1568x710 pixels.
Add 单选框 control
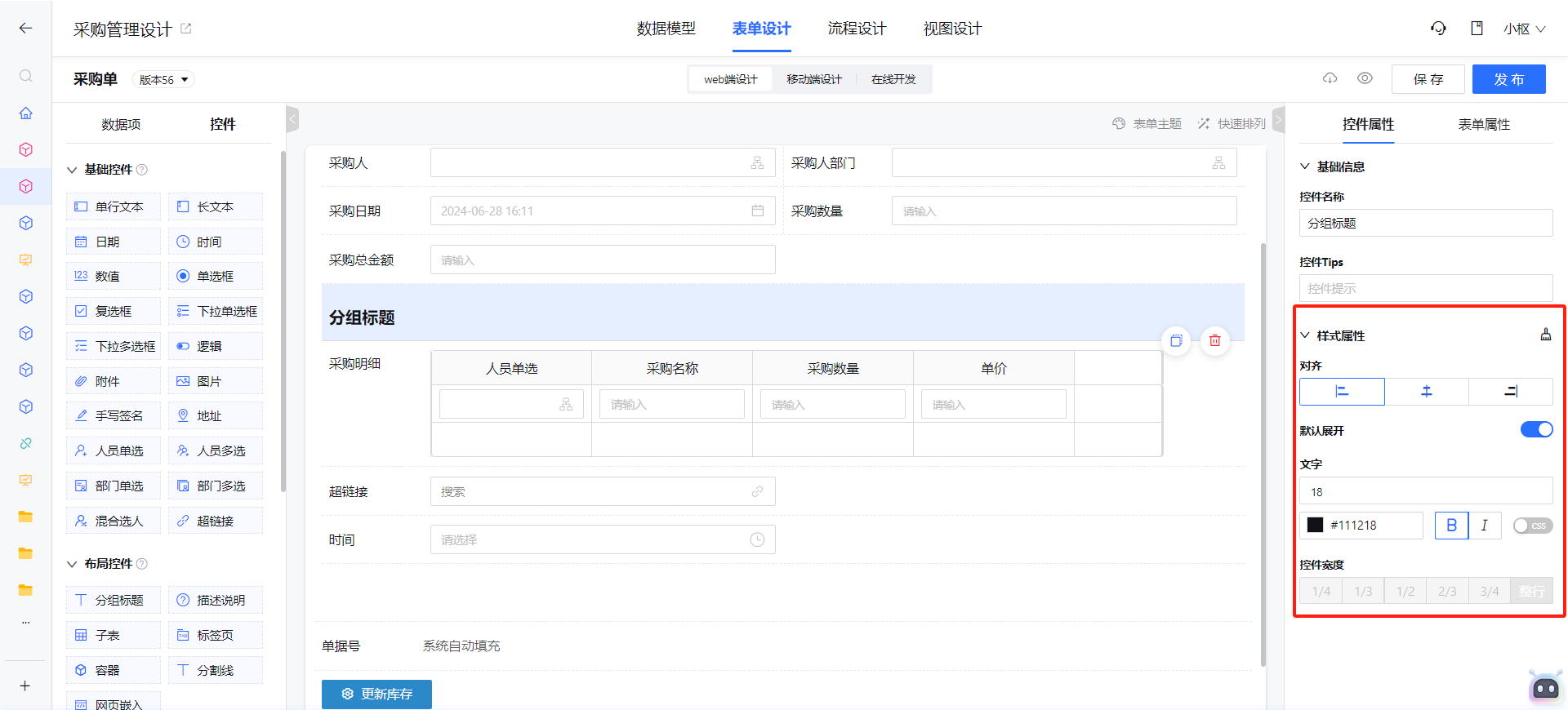tap(216, 276)
